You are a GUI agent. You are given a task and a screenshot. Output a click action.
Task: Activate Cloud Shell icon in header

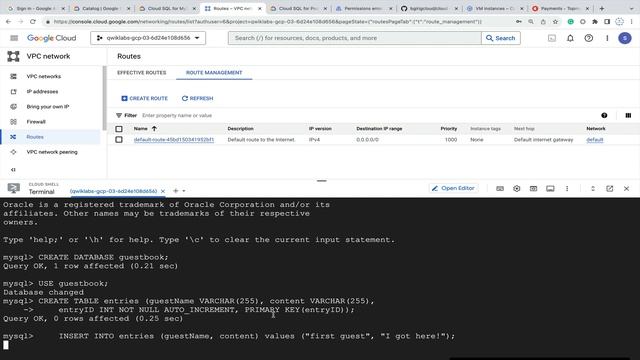[552, 38]
